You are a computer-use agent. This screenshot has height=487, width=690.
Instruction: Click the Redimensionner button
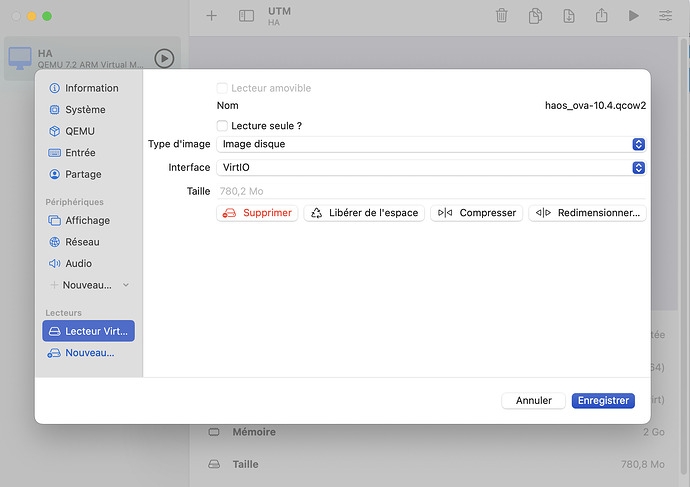588,213
